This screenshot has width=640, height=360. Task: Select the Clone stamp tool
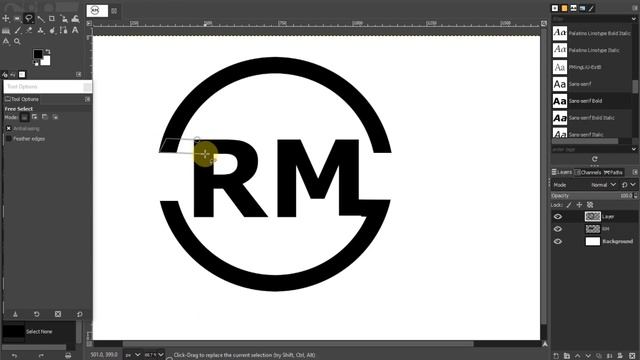(40, 30)
